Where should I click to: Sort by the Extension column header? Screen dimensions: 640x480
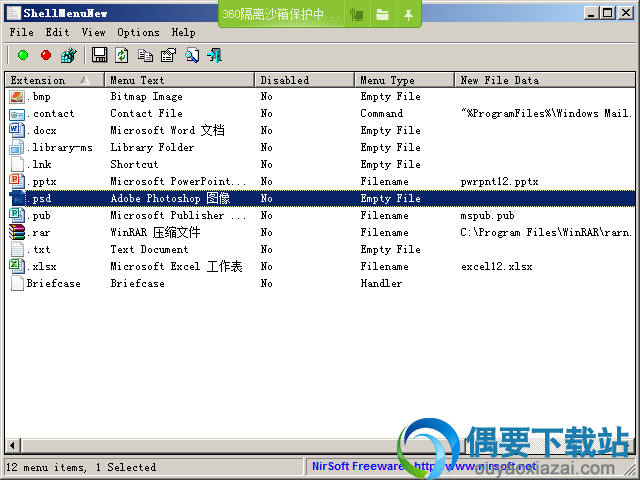click(54, 80)
